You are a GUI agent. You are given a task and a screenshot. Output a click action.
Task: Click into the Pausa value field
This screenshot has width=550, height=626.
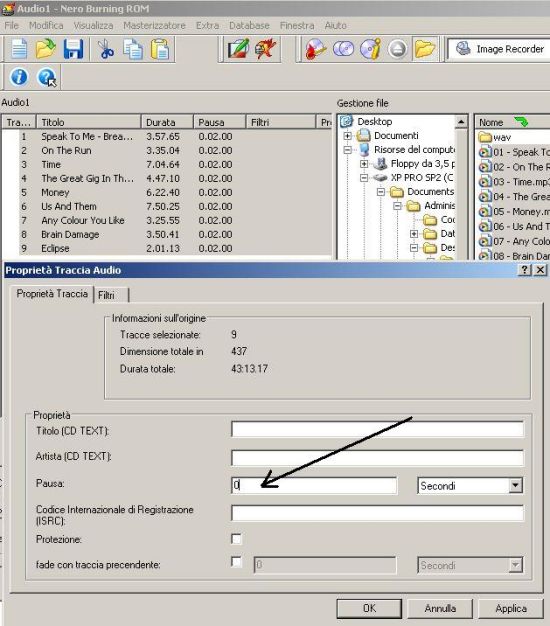(314, 485)
